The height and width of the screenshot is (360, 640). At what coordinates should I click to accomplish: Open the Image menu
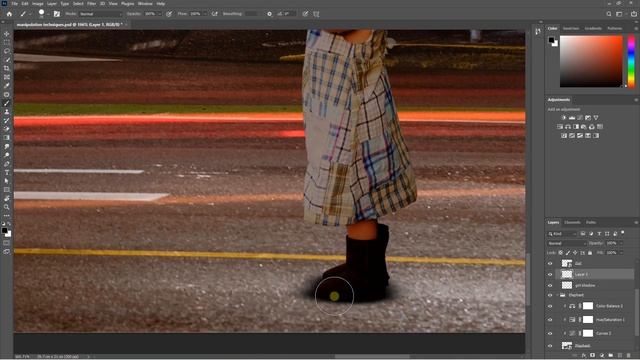click(38, 4)
